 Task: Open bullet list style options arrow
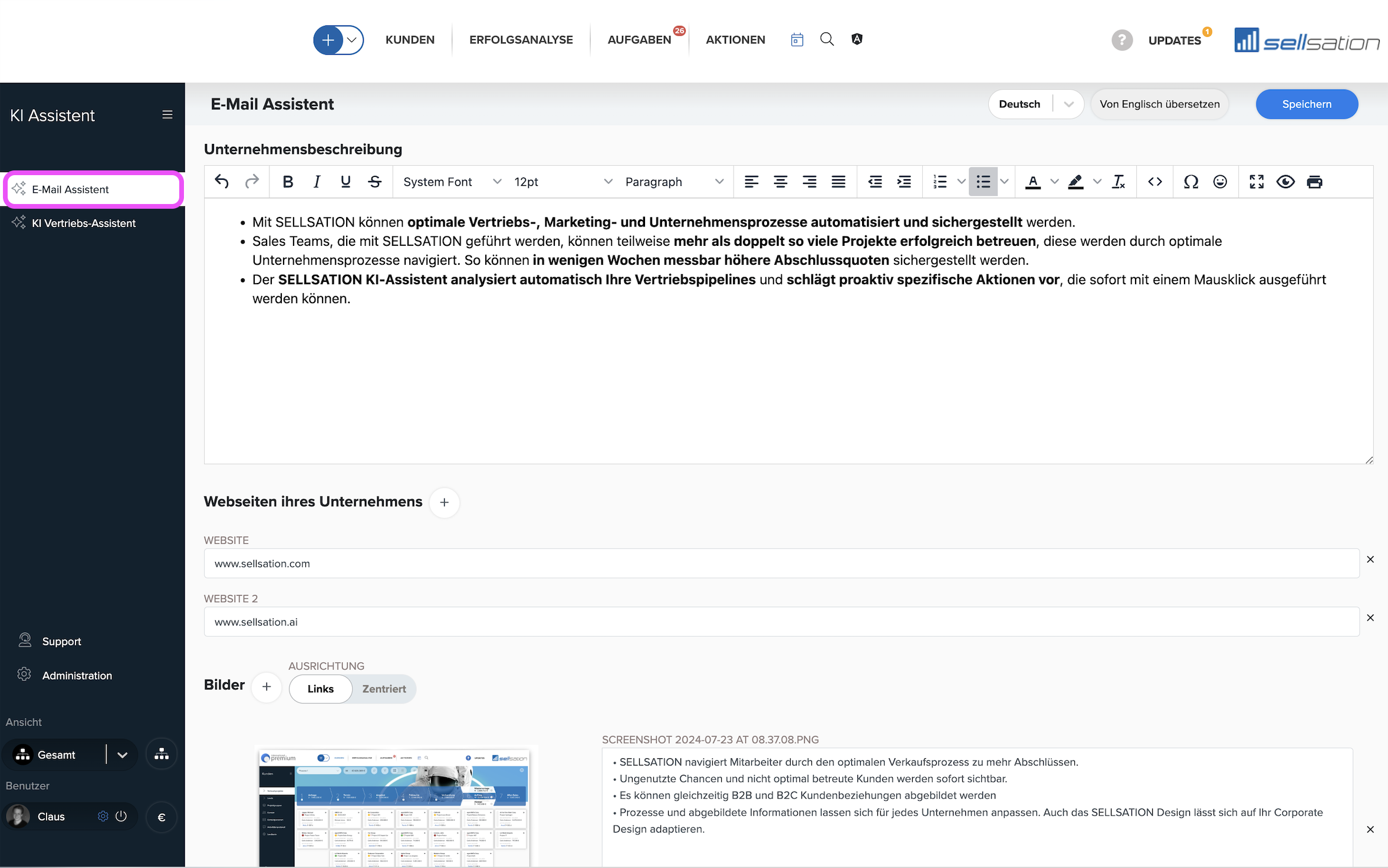pos(1004,182)
